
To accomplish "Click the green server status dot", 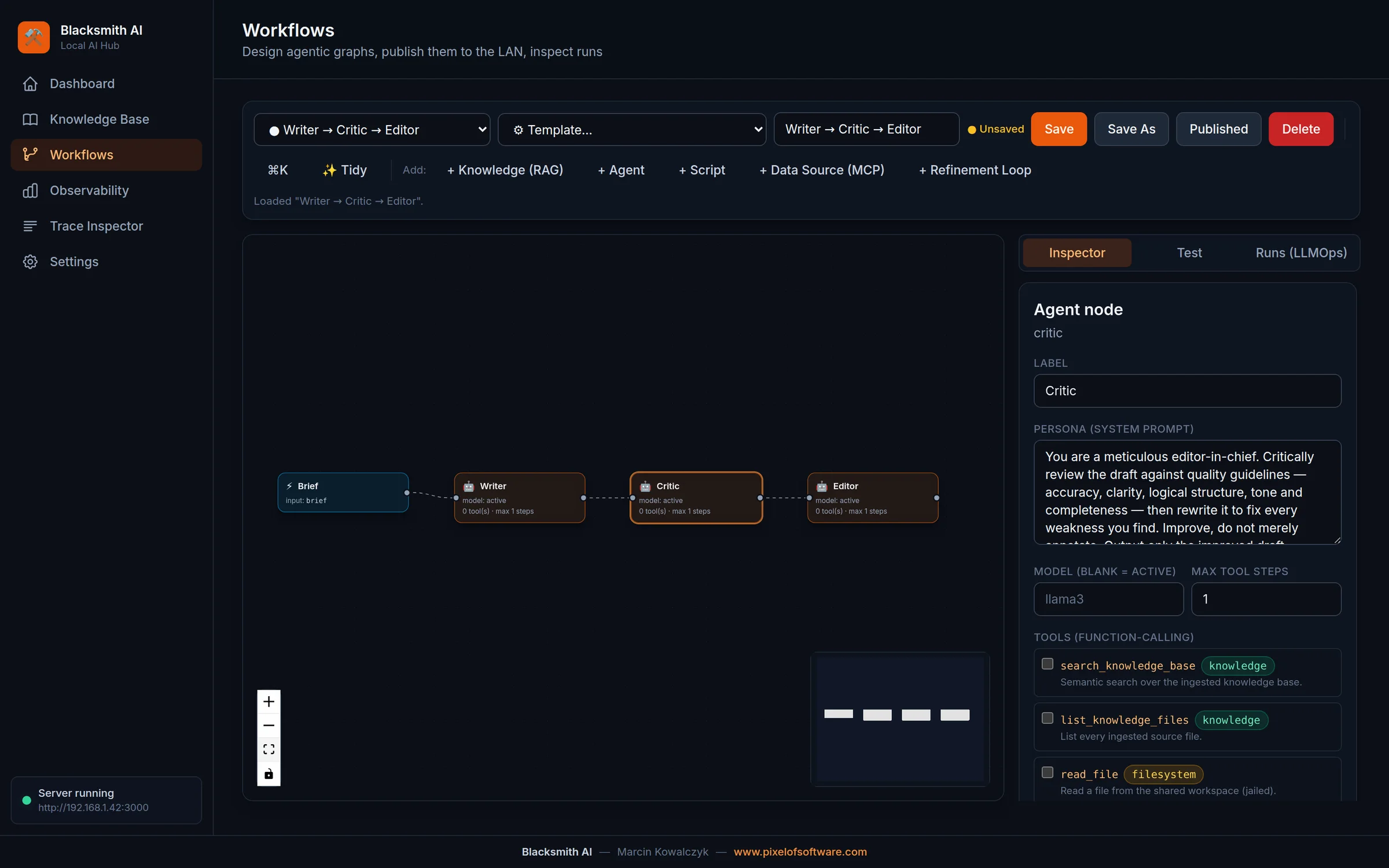I will 27,800.
